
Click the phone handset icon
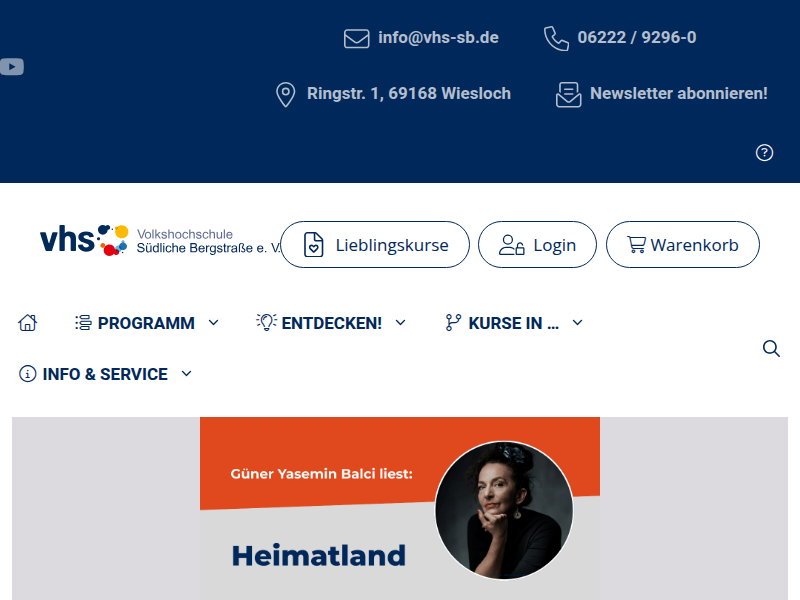coord(556,38)
